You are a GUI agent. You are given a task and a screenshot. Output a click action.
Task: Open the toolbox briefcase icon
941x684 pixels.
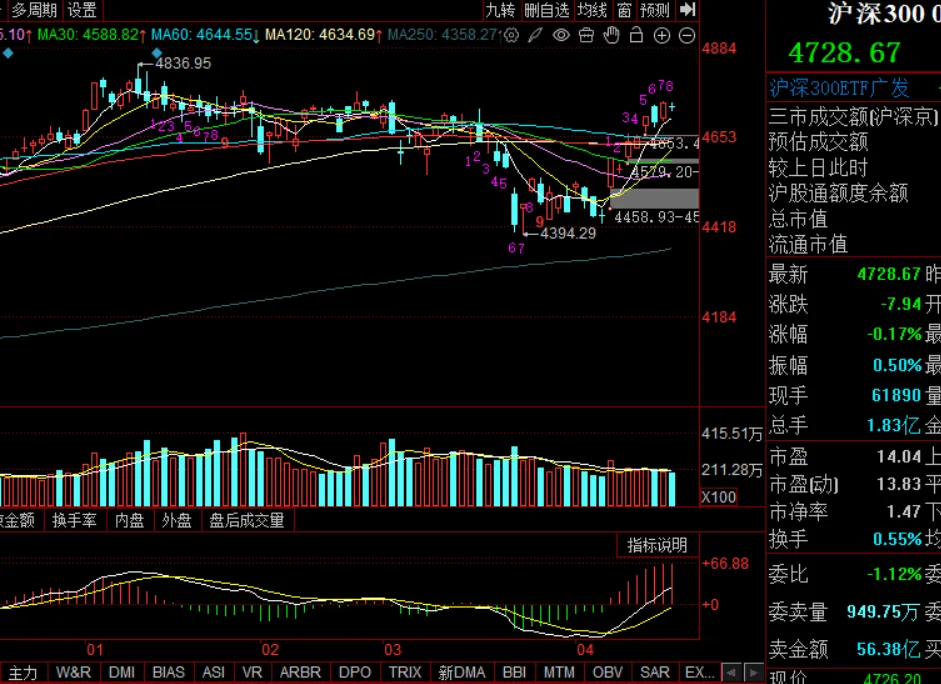[x=586, y=35]
